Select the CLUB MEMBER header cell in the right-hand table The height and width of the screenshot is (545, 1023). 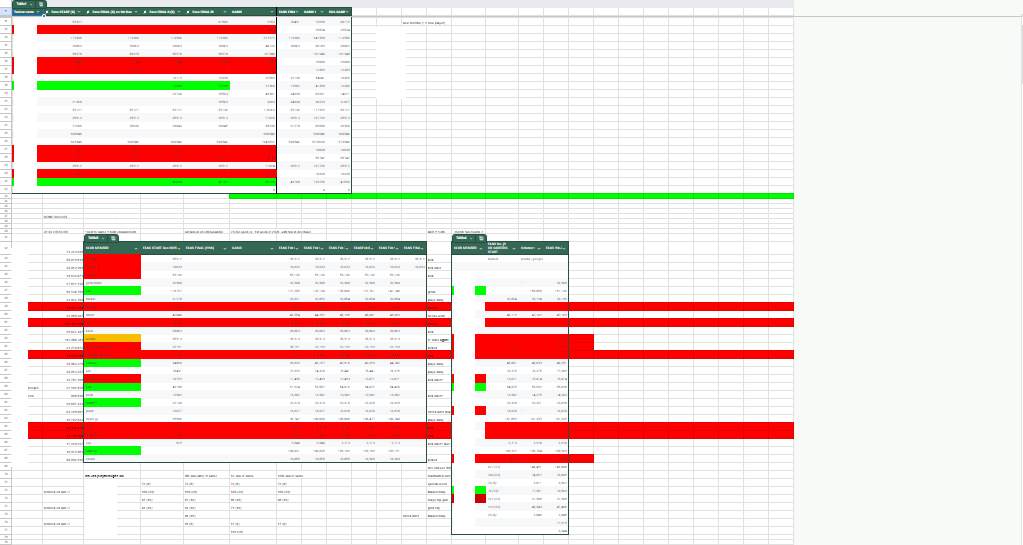[468, 248]
